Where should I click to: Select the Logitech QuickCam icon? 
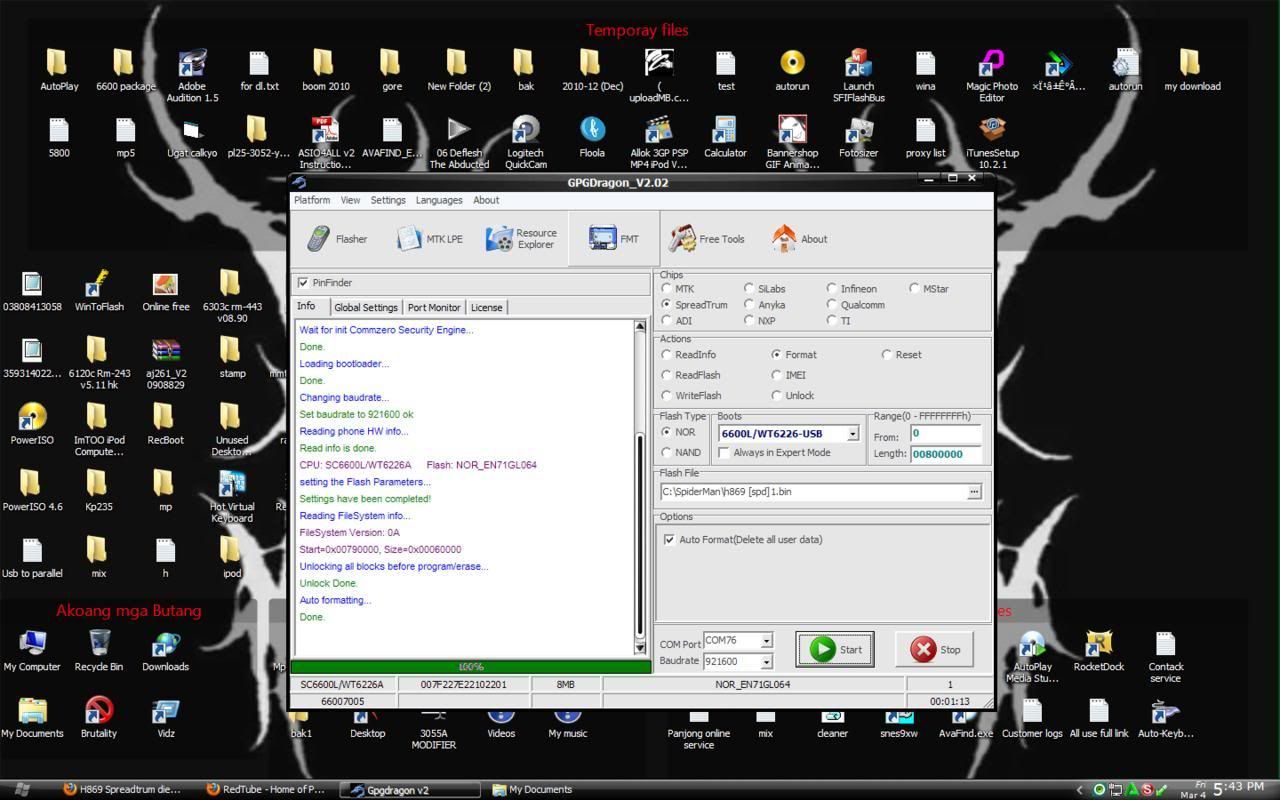point(525,142)
